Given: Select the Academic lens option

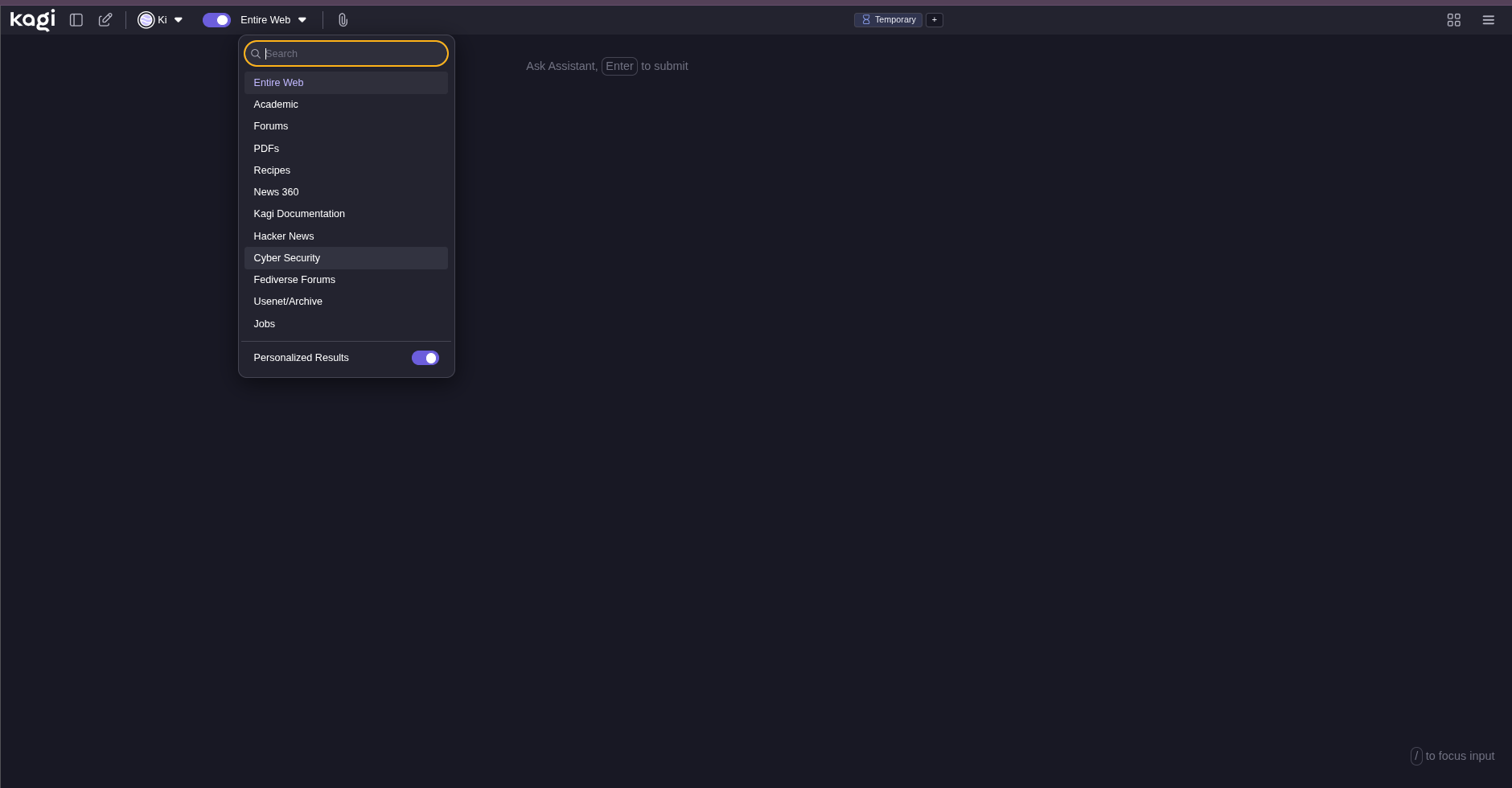Looking at the screenshot, I should pos(276,105).
